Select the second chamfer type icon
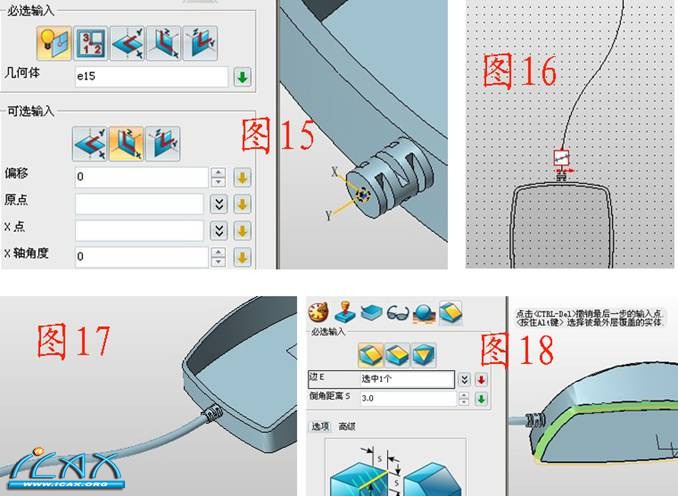The height and width of the screenshot is (496, 678). [x=397, y=355]
